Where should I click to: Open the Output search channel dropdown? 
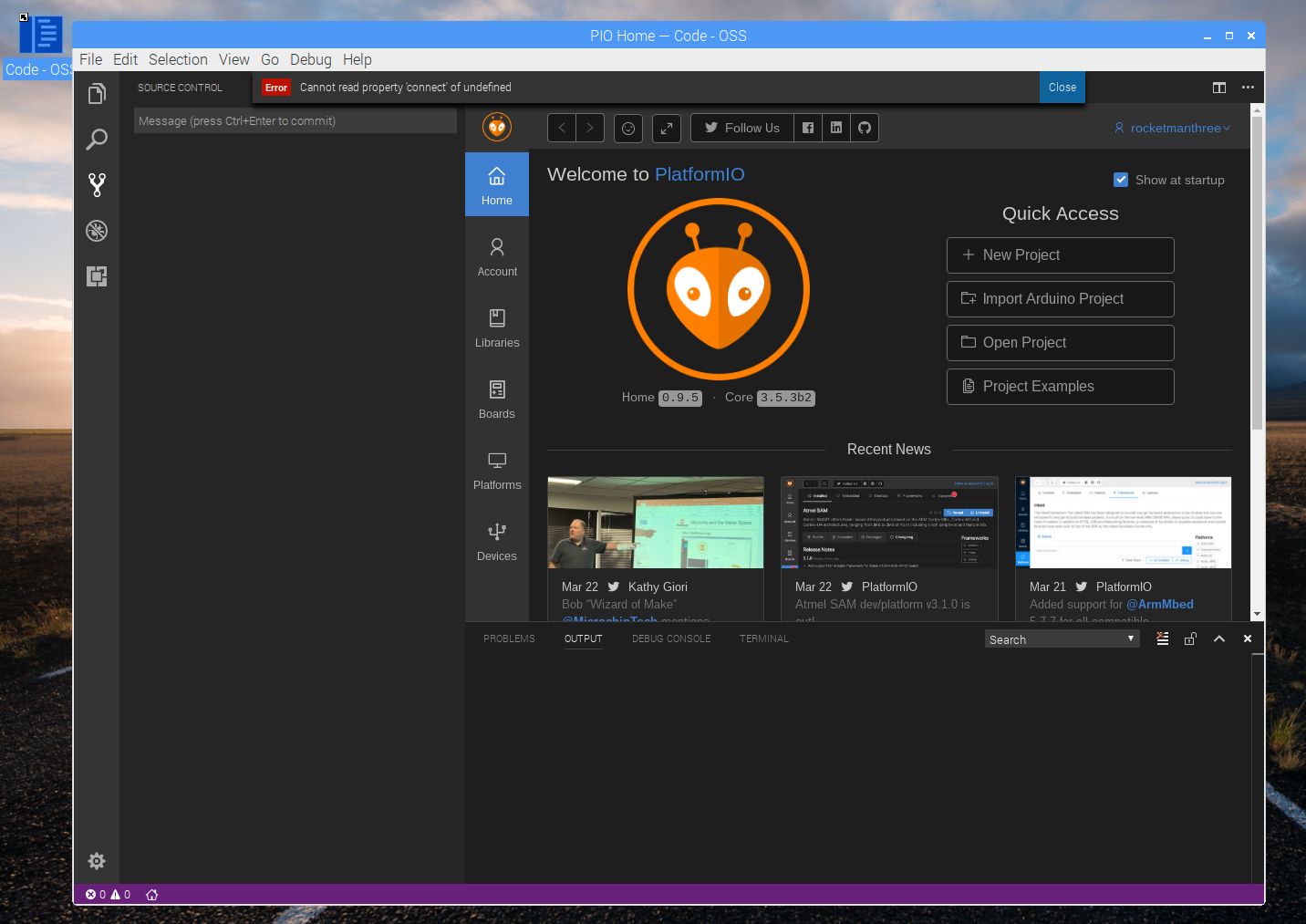(x=1130, y=638)
